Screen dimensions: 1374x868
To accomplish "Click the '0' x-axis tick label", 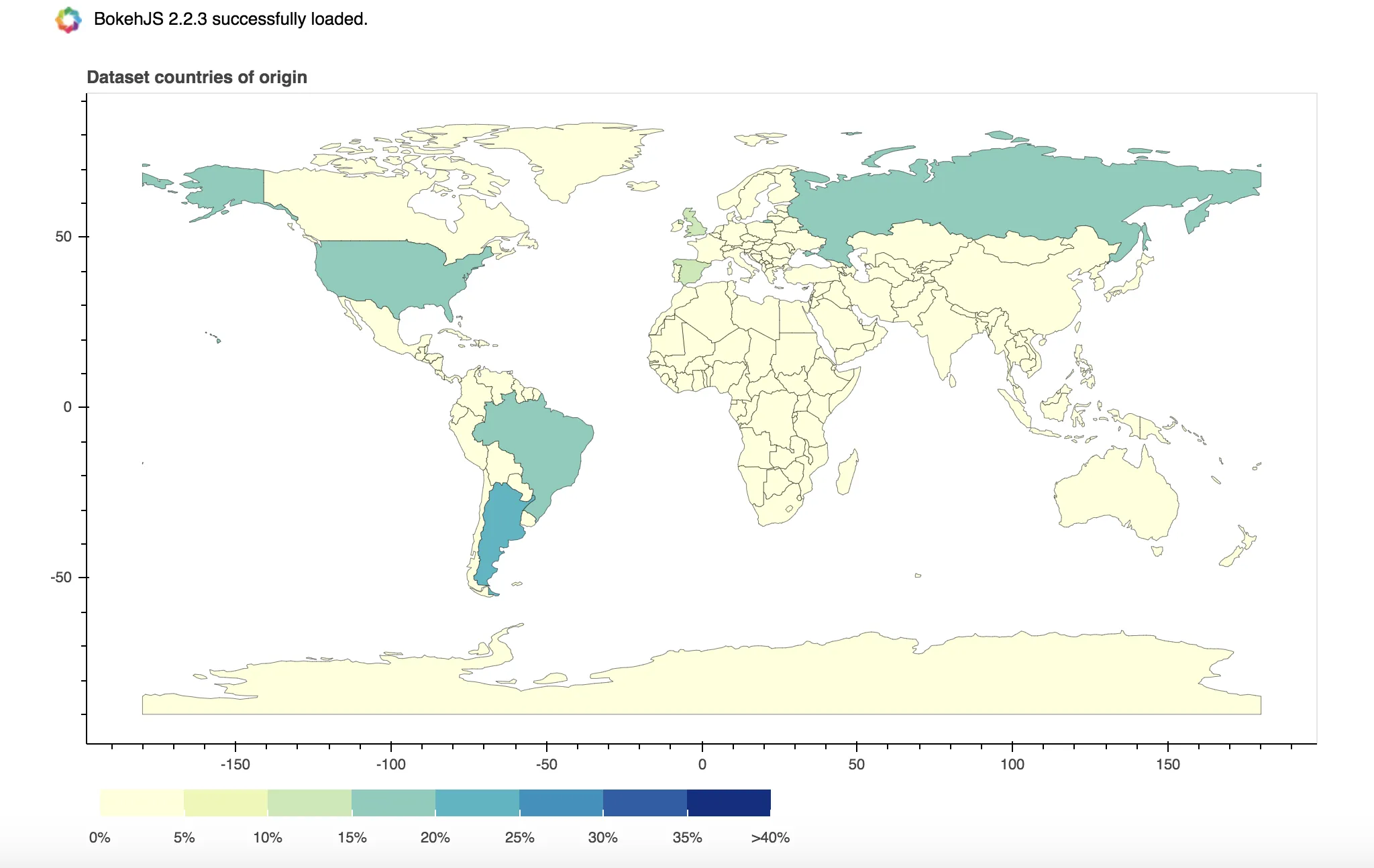I will point(702,765).
